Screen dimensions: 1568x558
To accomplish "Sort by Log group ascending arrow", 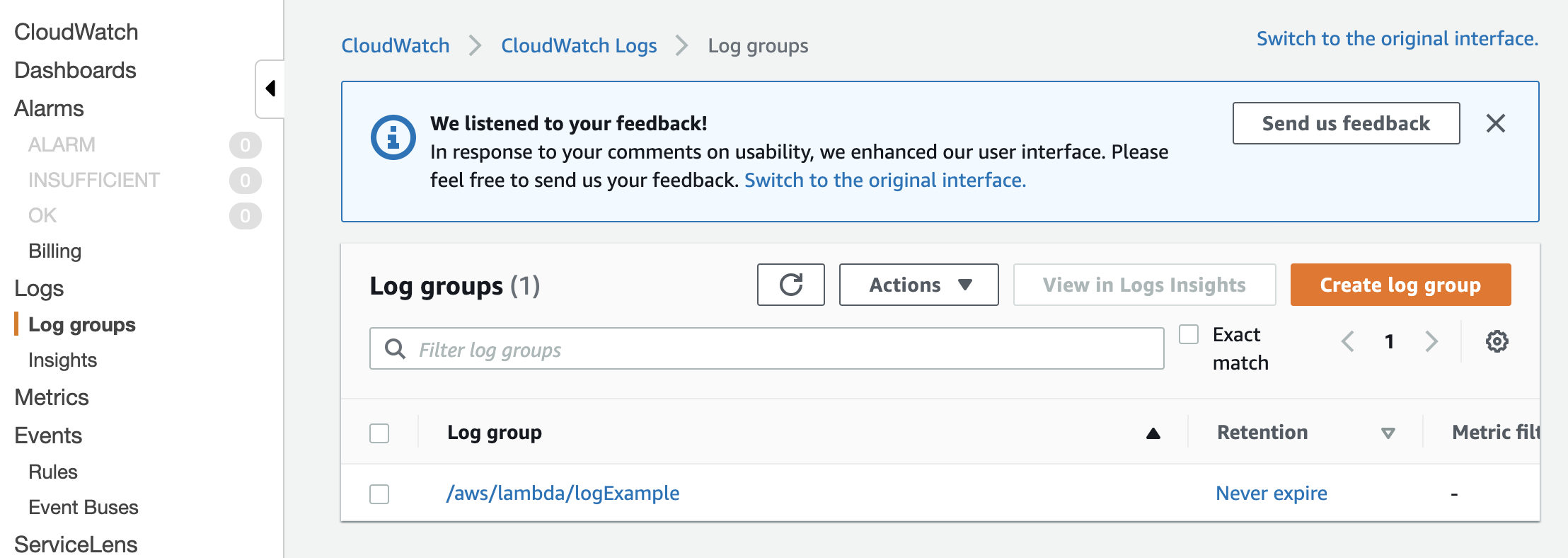I will click(1153, 433).
